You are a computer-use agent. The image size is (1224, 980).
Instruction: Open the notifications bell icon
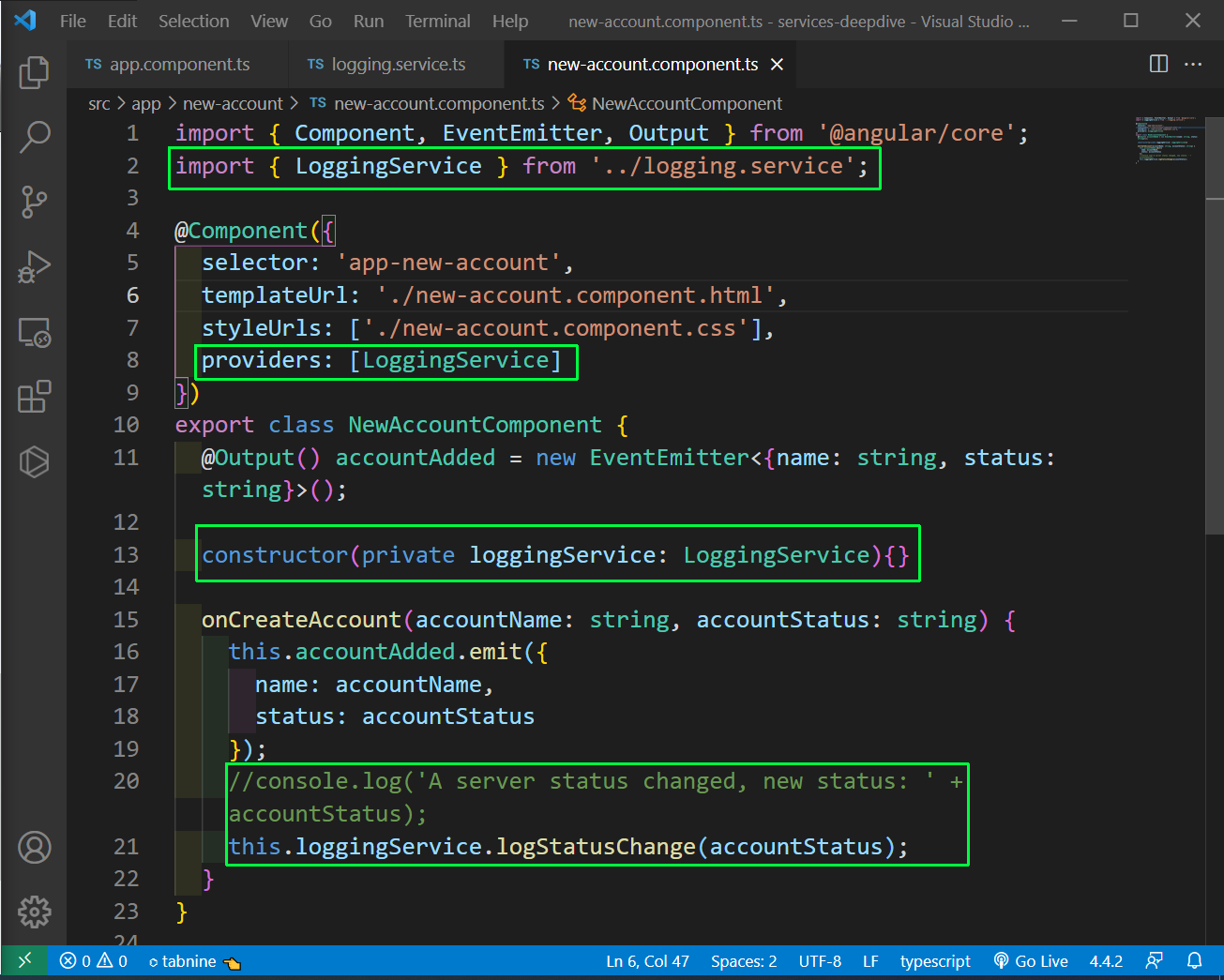[x=1195, y=961]
